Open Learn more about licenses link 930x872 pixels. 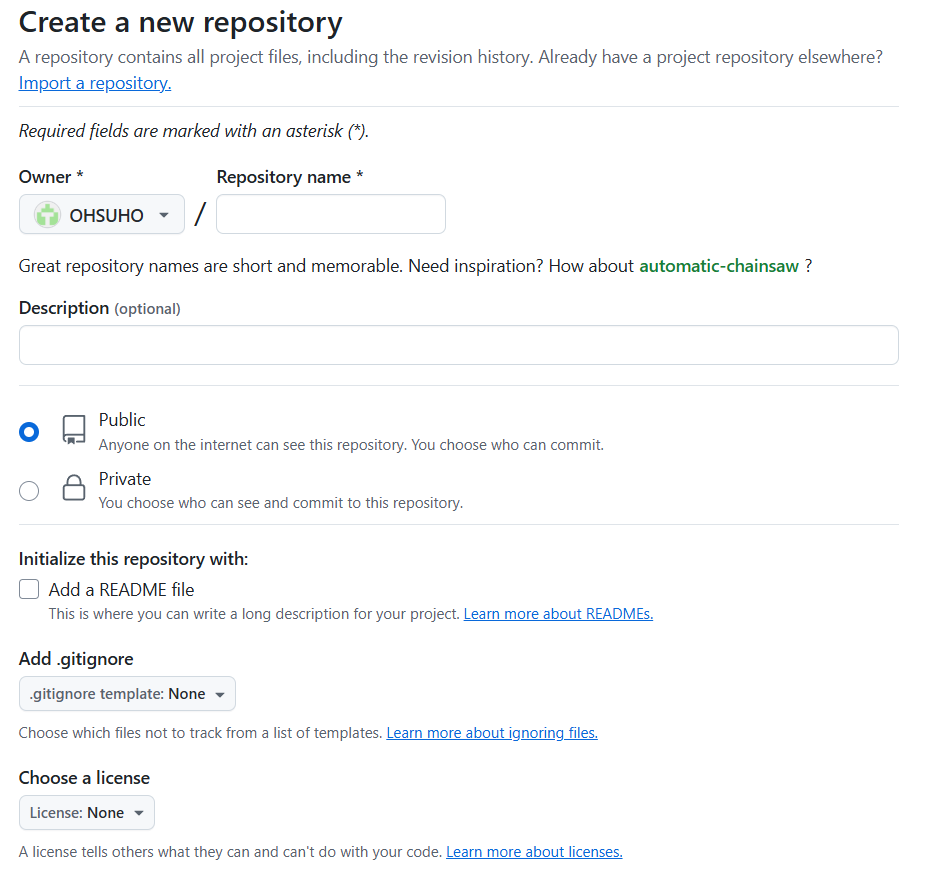pos(534,852)
